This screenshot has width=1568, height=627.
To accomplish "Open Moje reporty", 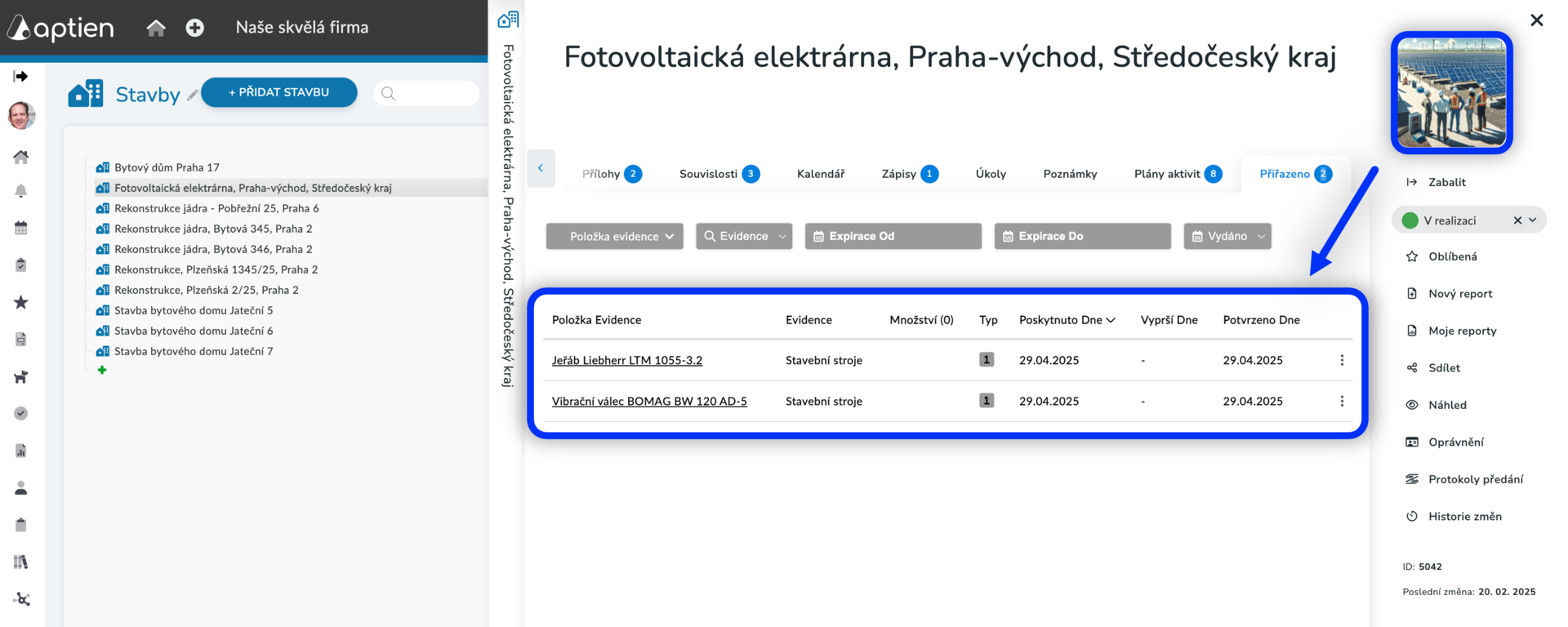I will tap(1451, 331).
